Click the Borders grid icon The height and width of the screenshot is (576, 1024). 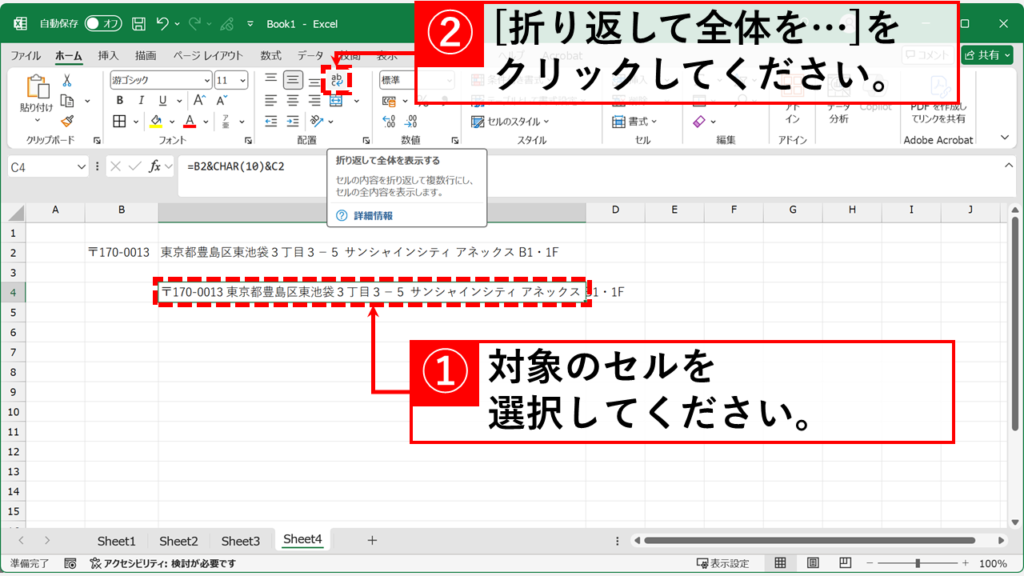click(x=120, y=121)
